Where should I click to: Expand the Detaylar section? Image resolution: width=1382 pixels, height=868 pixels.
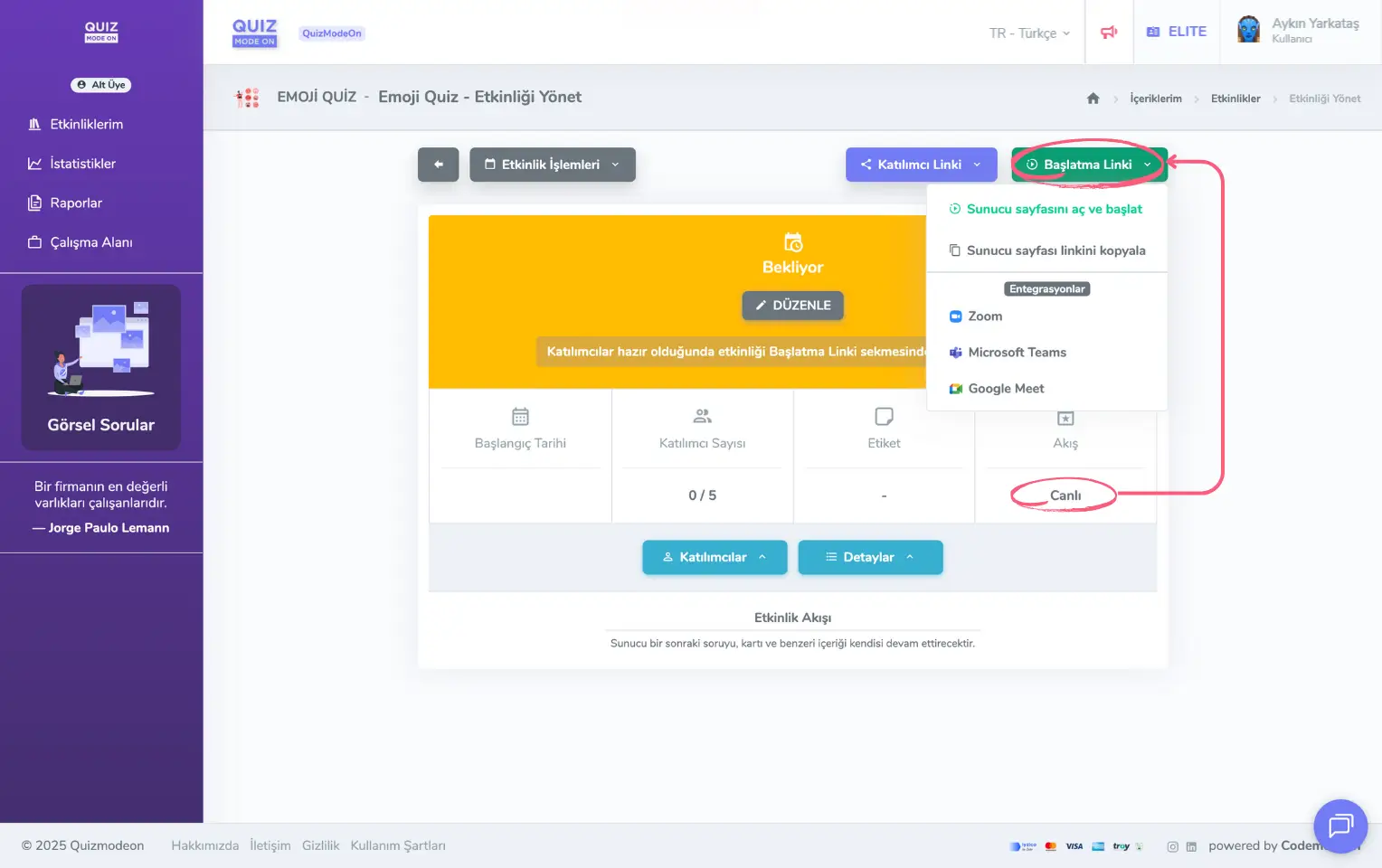coord(869,557)
